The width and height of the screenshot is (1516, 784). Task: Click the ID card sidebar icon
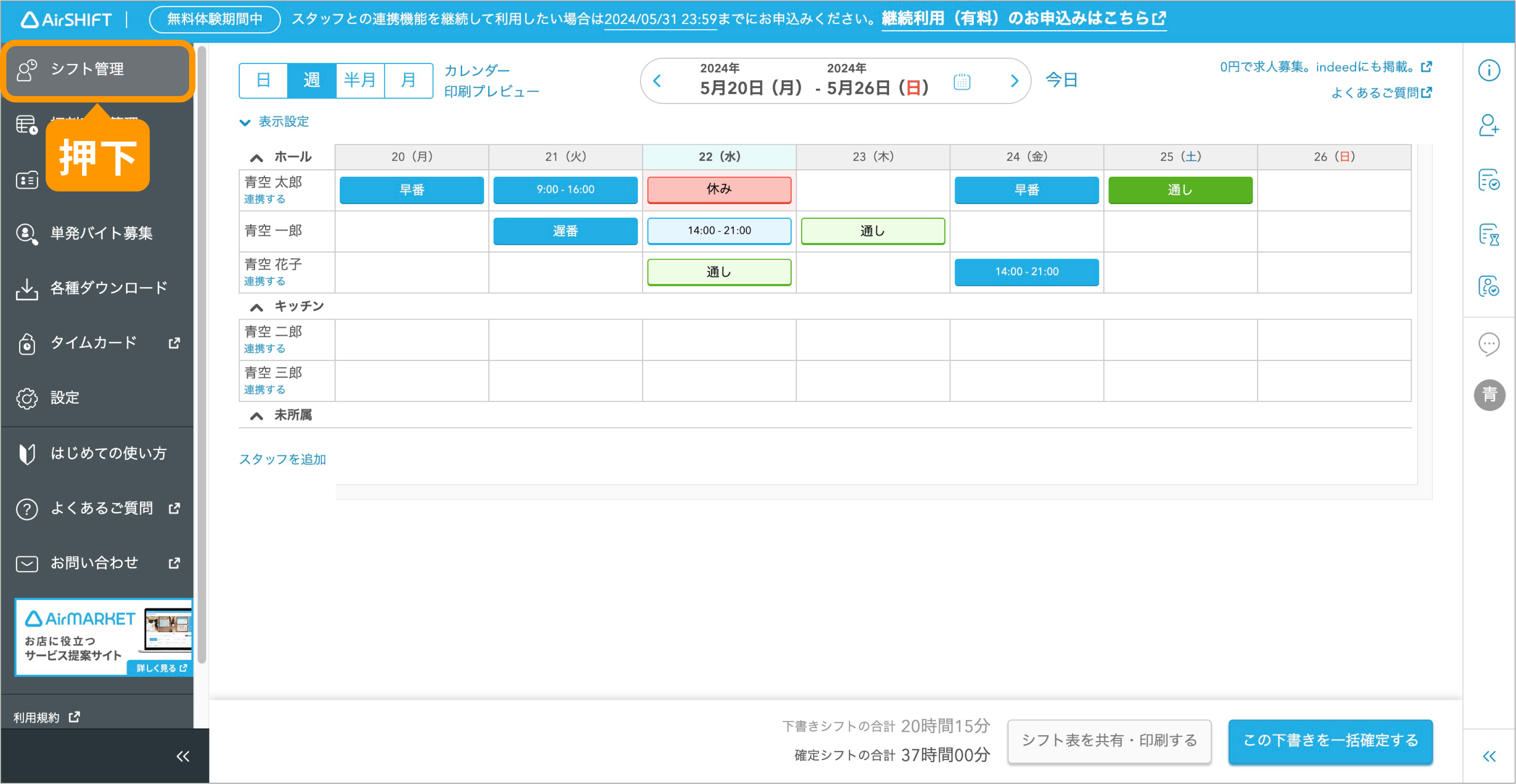click(x=27, y=180)
